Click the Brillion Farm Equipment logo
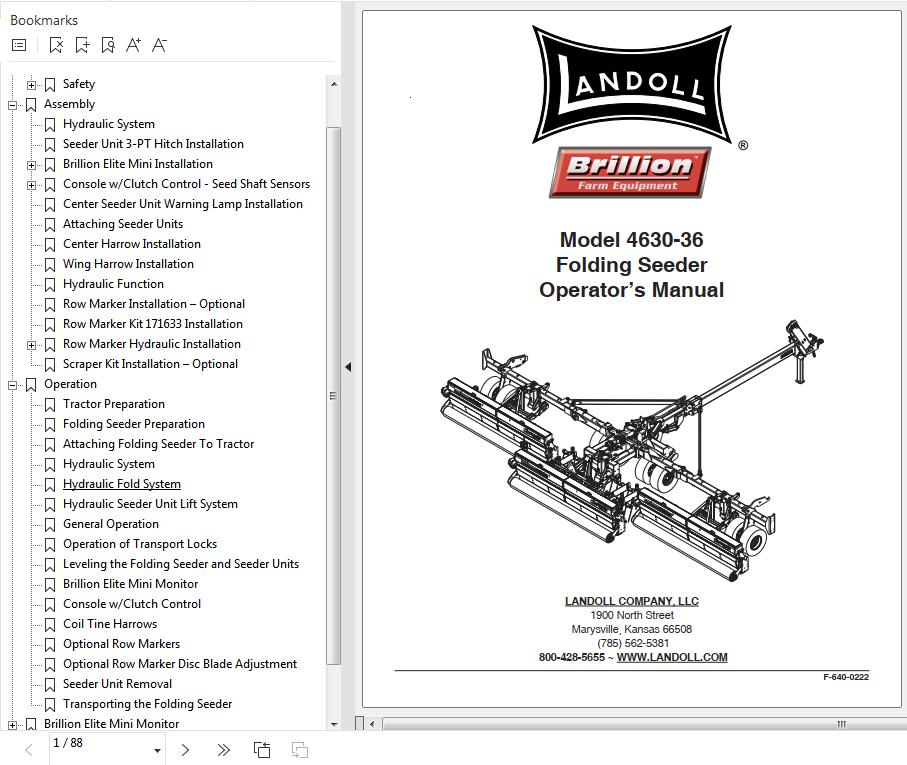This screenshot has width=907, height=765. point(631,172)
